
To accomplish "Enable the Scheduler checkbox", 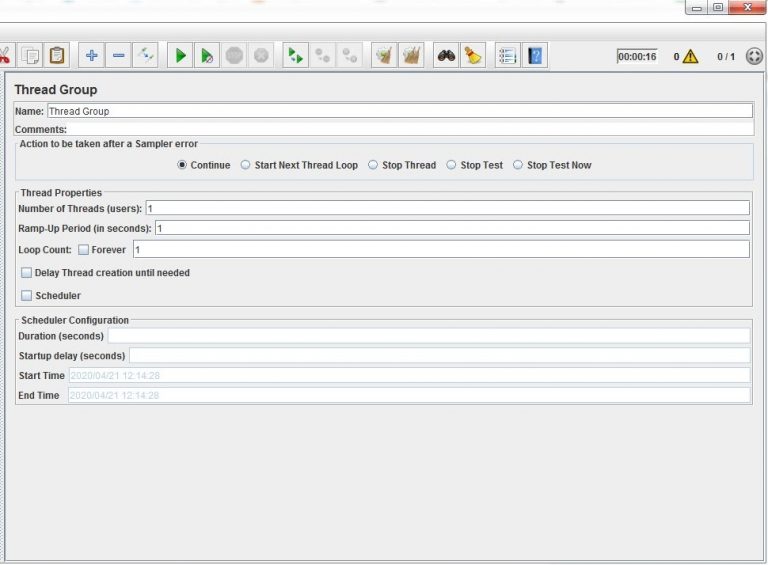I will pos(26,296).
